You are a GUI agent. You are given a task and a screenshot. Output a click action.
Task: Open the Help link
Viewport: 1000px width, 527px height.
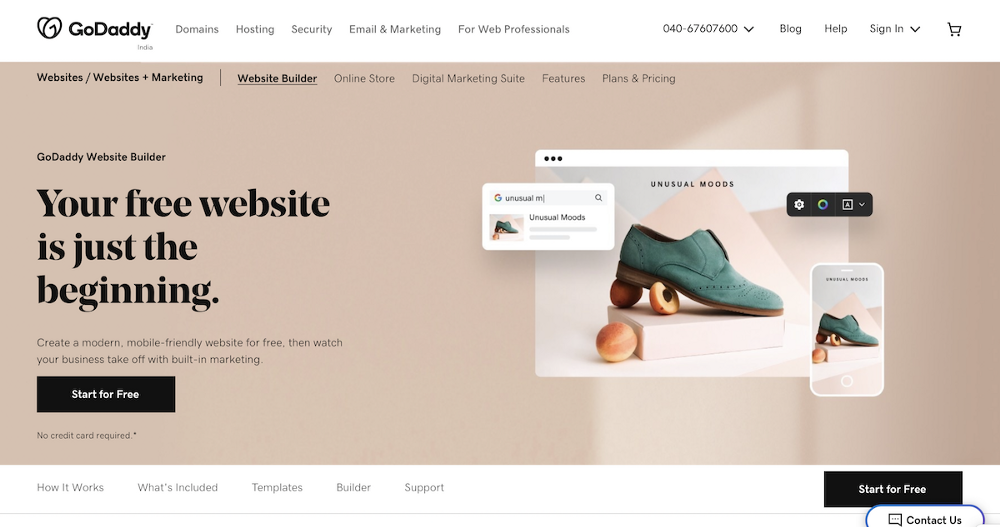point(835,29)
